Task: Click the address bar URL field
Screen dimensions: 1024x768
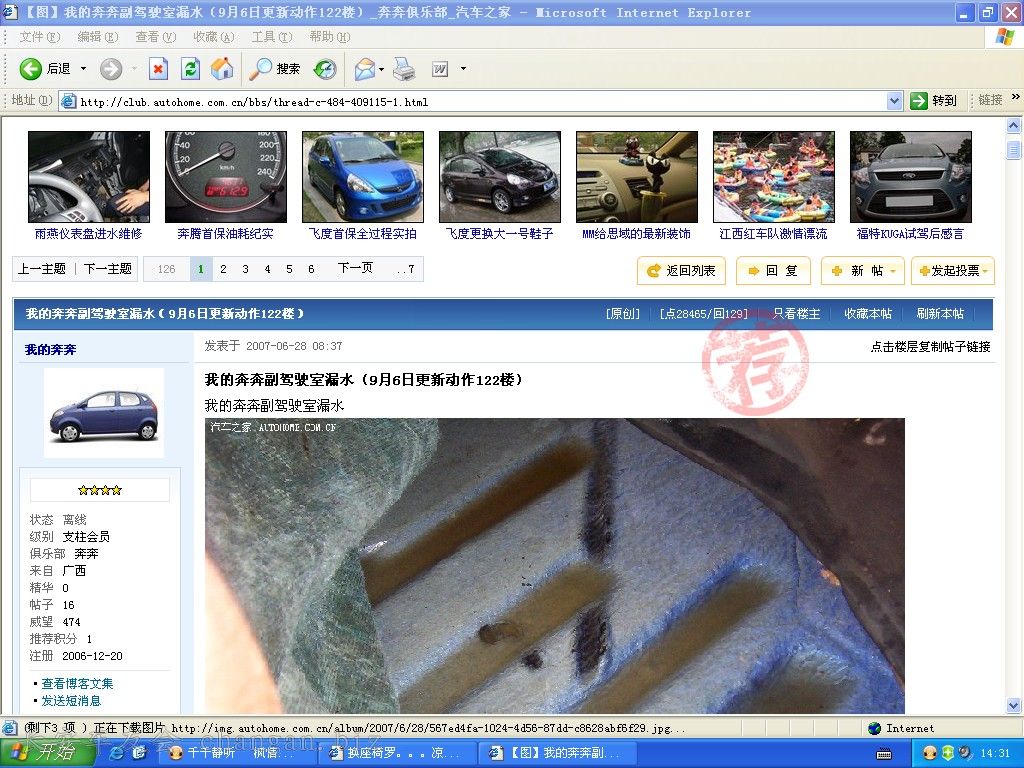Action: tap(481, 102)
